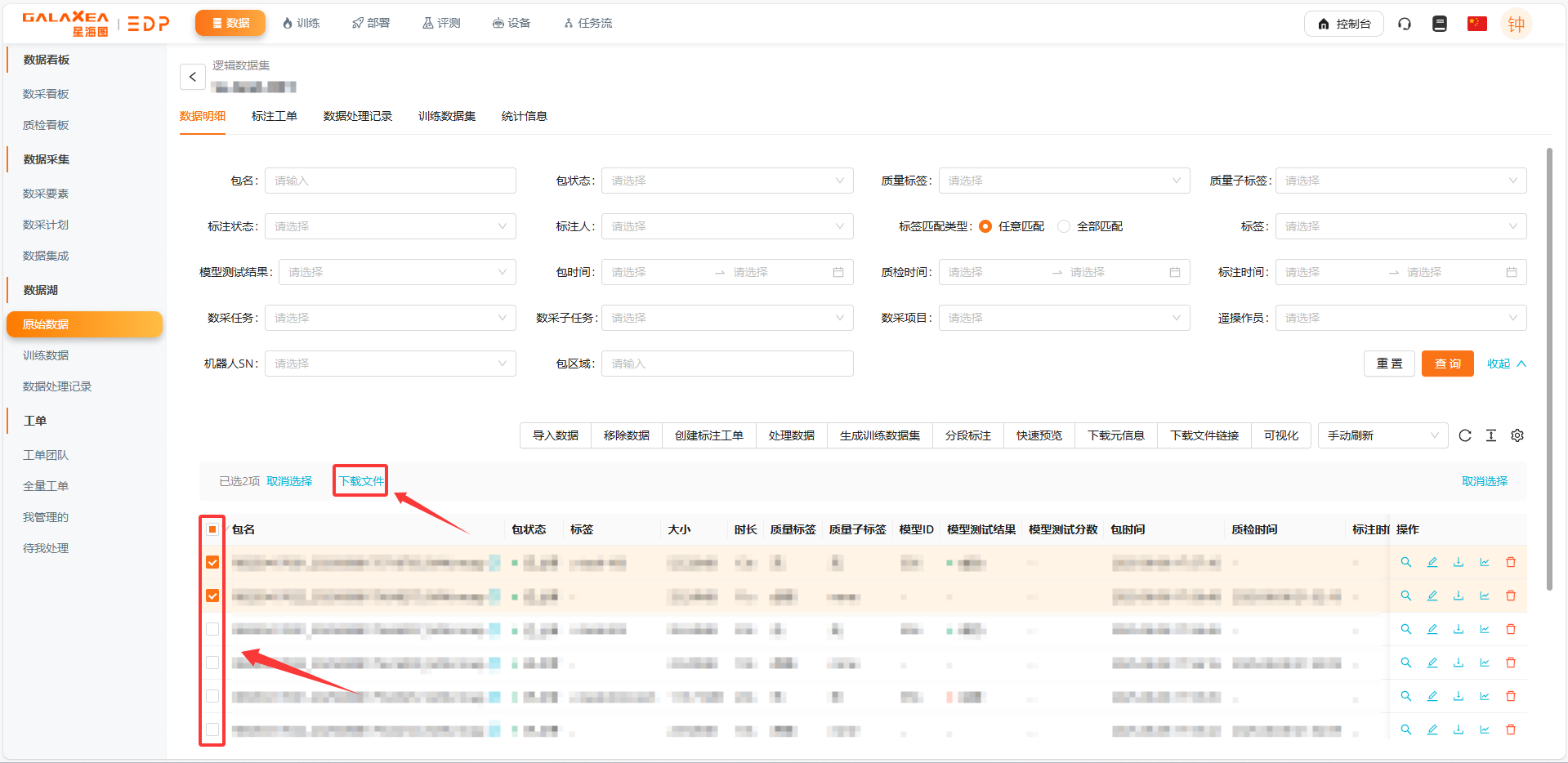Uncheck the first row checkbox
The height and width of the screenshot is (763, 1568).
212,562
